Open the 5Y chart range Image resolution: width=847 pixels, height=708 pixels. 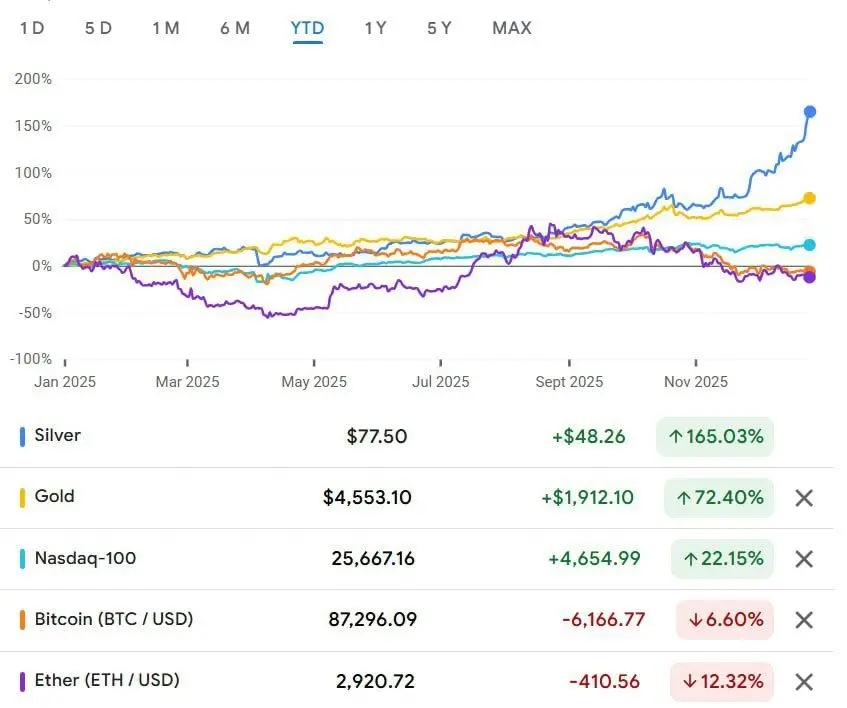pos(439,28)
